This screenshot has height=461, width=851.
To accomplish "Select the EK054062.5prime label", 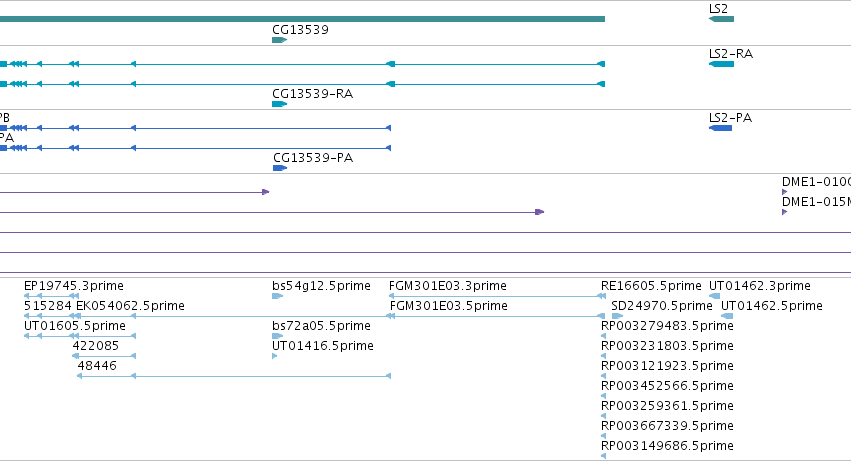I will [x=130, y=306].
